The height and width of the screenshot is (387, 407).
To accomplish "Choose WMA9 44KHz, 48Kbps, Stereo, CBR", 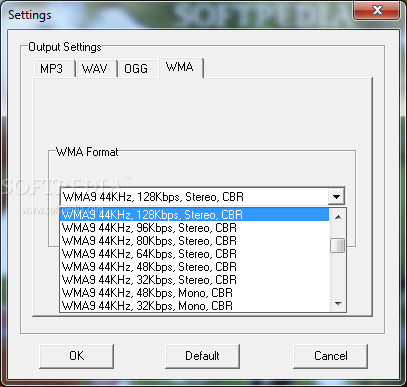I will (195, 267).
